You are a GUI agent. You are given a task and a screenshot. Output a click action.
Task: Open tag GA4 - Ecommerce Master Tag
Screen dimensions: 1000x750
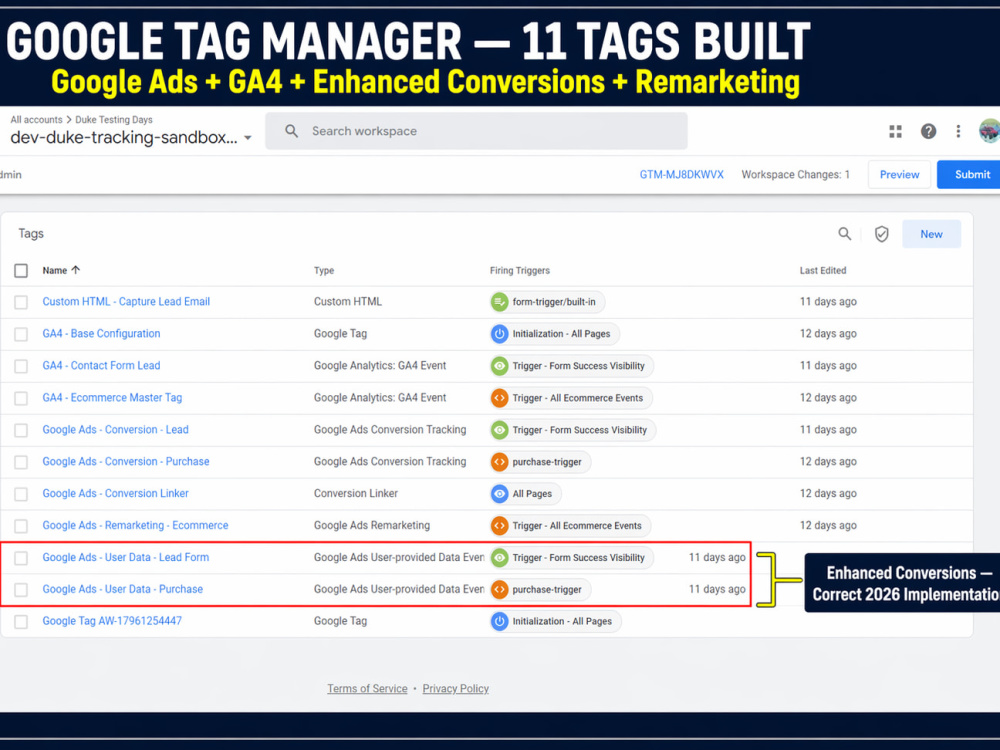(x=112, y=397)
